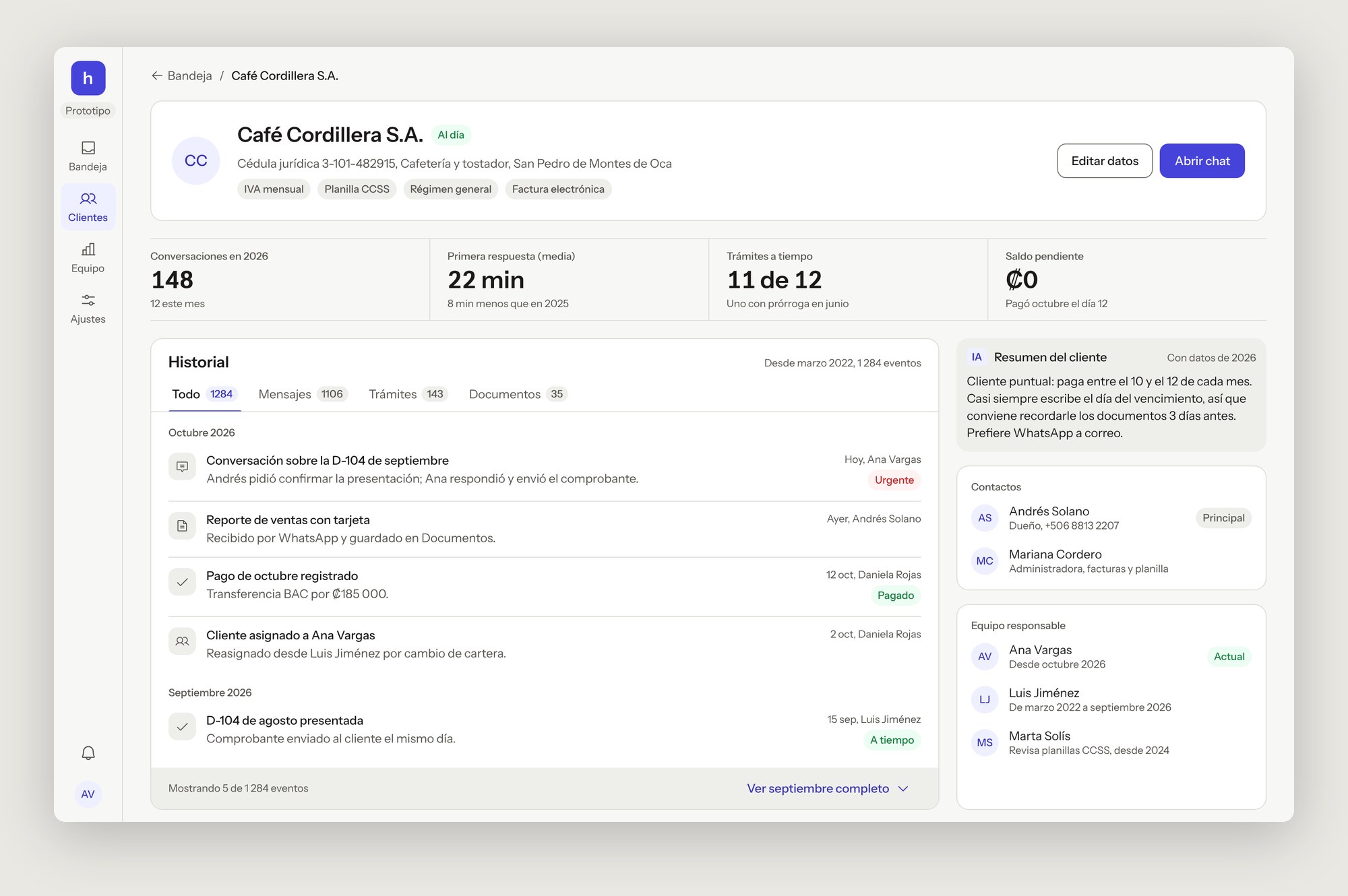Open Bandeja inbox in sidebar
Viewport: 1348px width, 896px height.
click(x=88, y=156)
